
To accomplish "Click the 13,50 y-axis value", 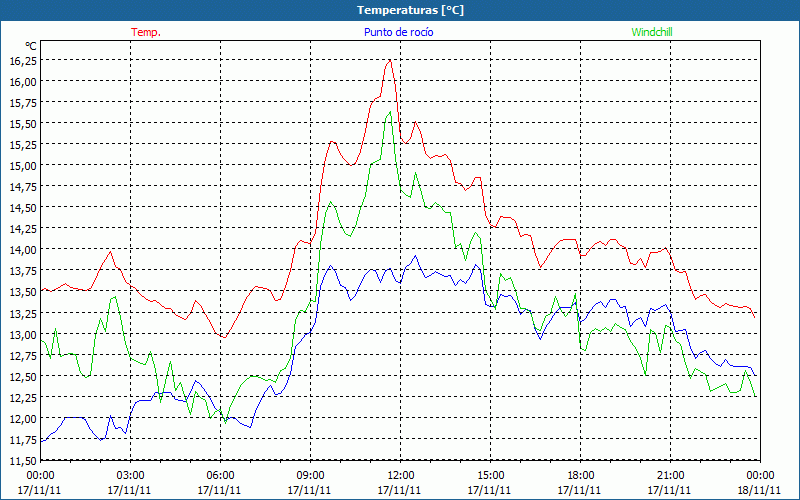I will click(x=22, y=292).
